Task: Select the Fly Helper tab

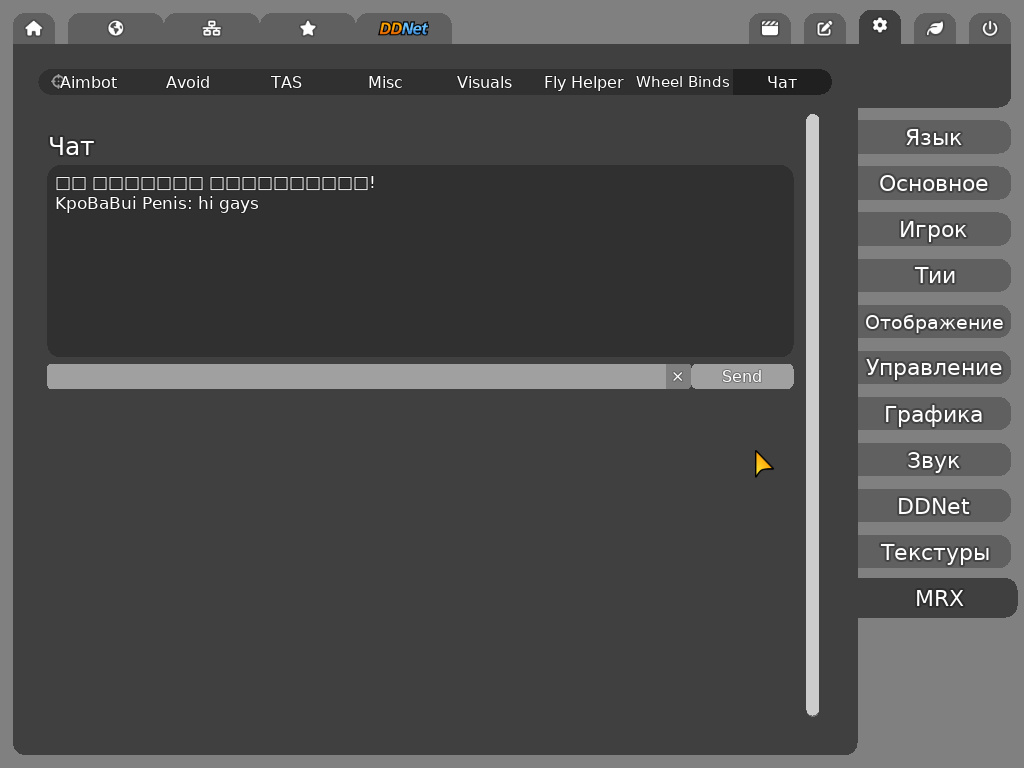Action: [x=584, y=82]
